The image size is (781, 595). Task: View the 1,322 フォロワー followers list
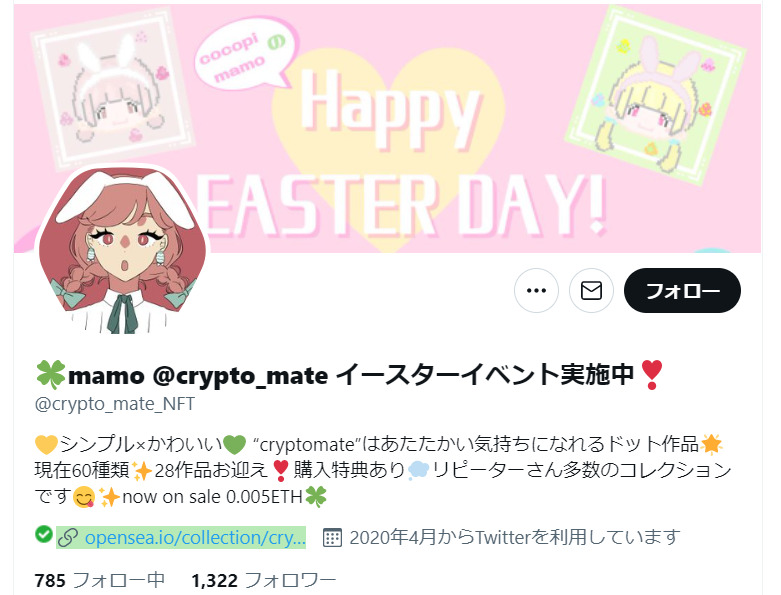click(264, 581)
